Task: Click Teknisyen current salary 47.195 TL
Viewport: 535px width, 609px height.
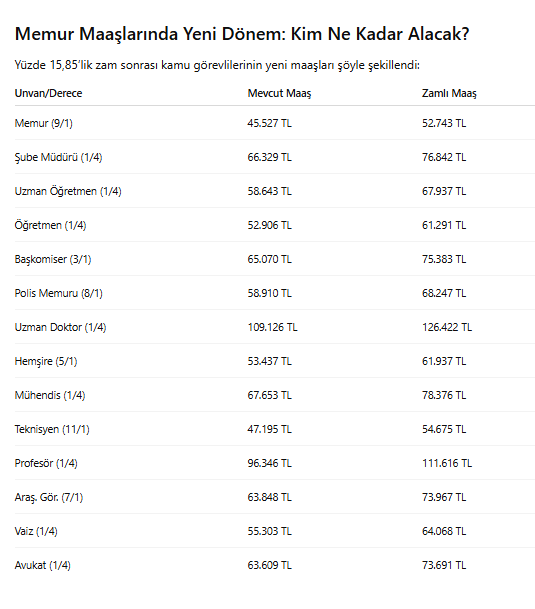Action: pyautogui.click(x=269, y=429)
